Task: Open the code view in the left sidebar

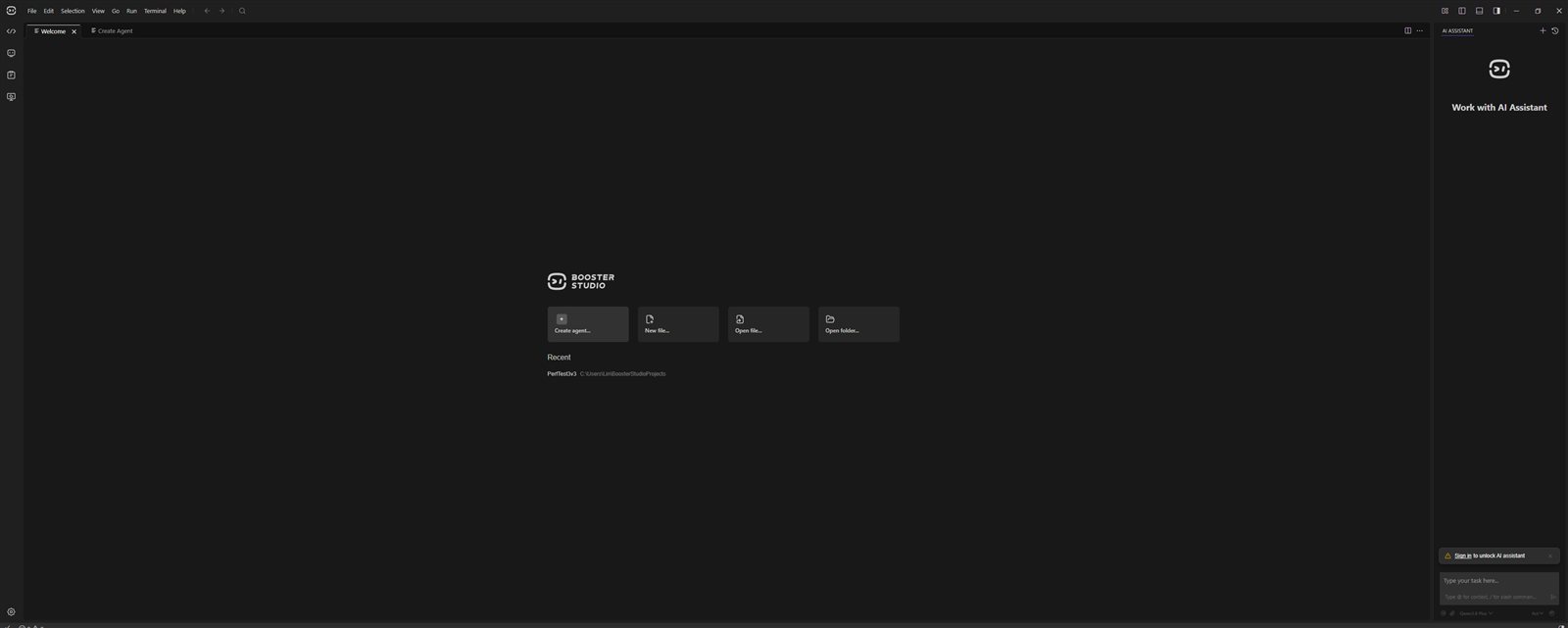Action: click(x=11, y=31)
